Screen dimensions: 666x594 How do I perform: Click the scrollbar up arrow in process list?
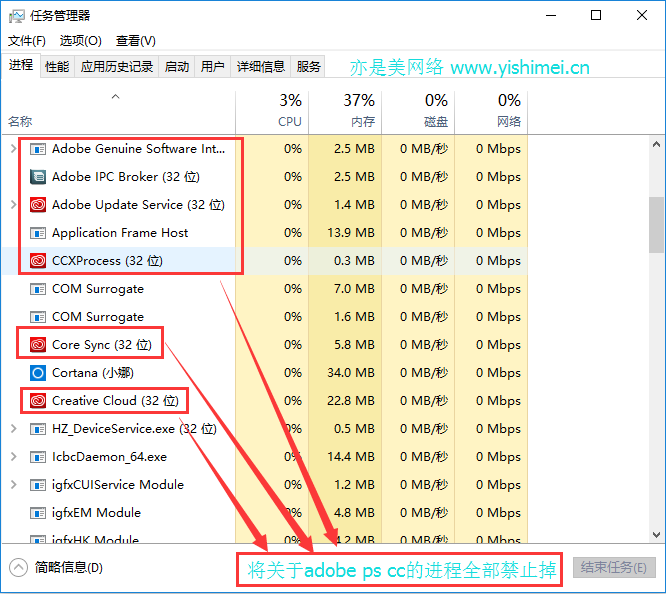656,145
